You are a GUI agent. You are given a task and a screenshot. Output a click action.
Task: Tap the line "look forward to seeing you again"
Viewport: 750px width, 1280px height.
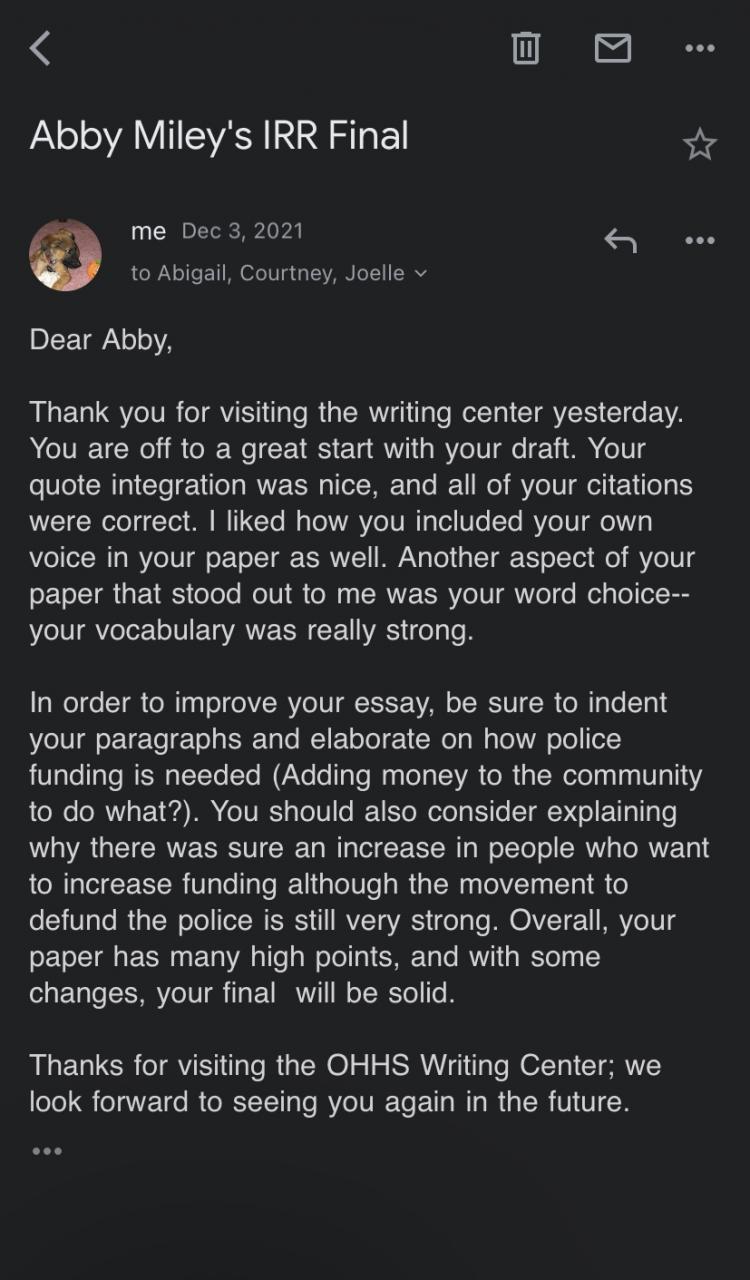[x=329, y=1102]
